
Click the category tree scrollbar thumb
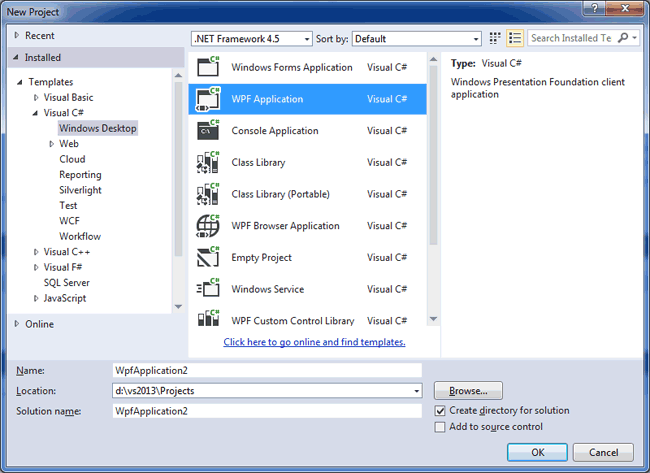[178, 169]
